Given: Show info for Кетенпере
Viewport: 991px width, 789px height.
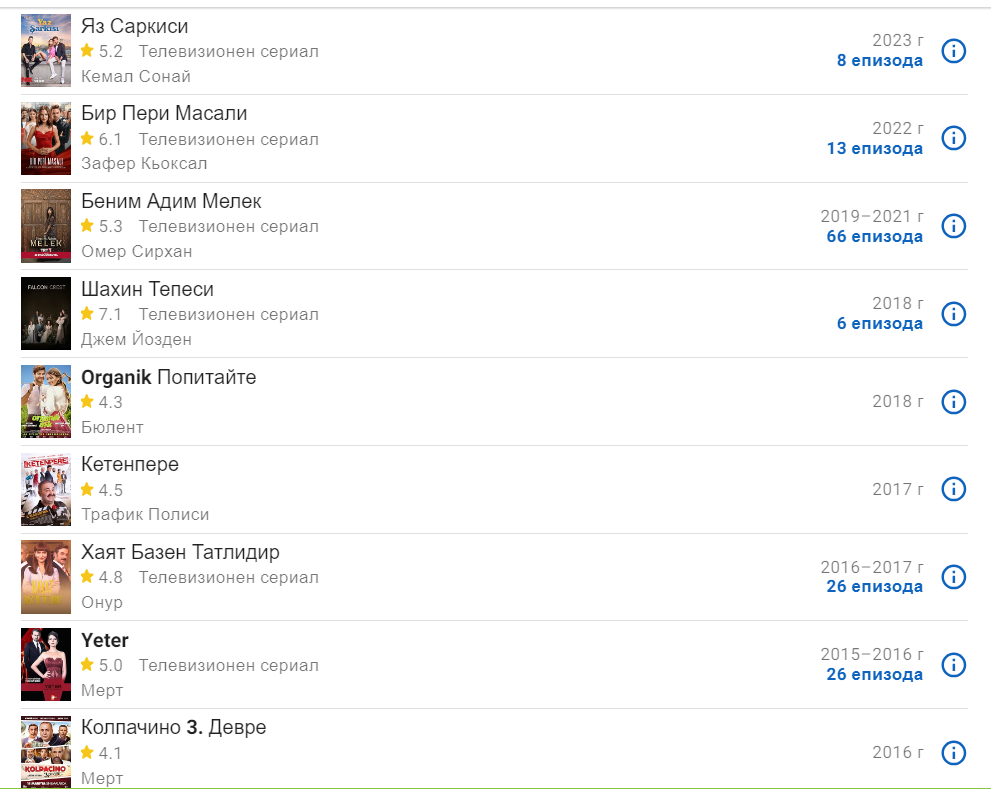Looking at the screenshot, I should click(954, 489).
